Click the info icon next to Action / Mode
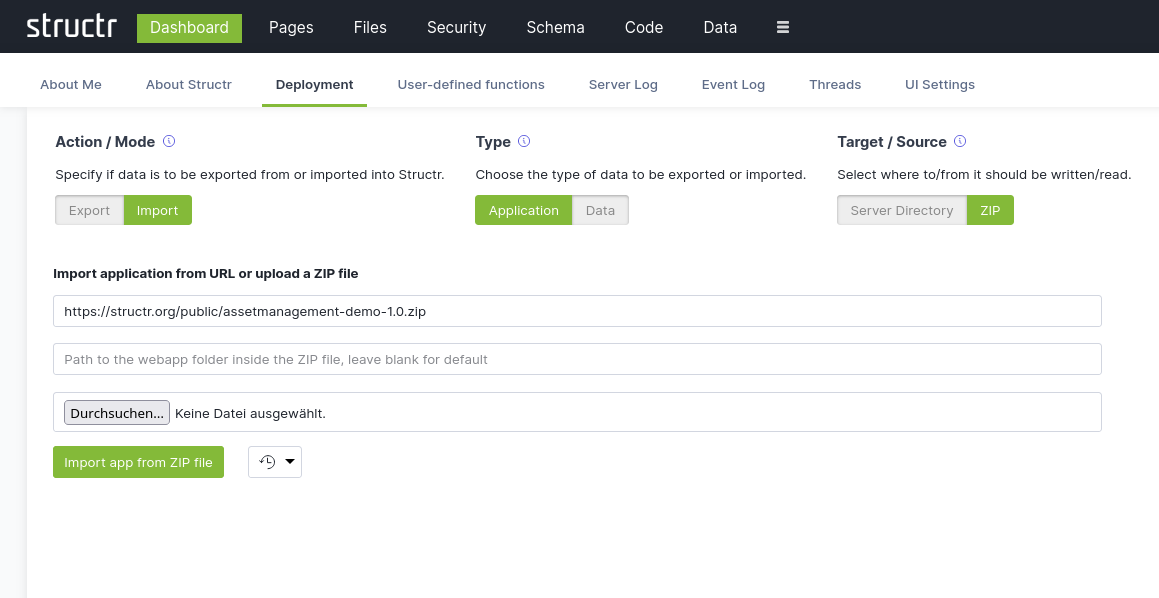The height and width of the screenshot is (598, 1159). (x=169, y=141)
